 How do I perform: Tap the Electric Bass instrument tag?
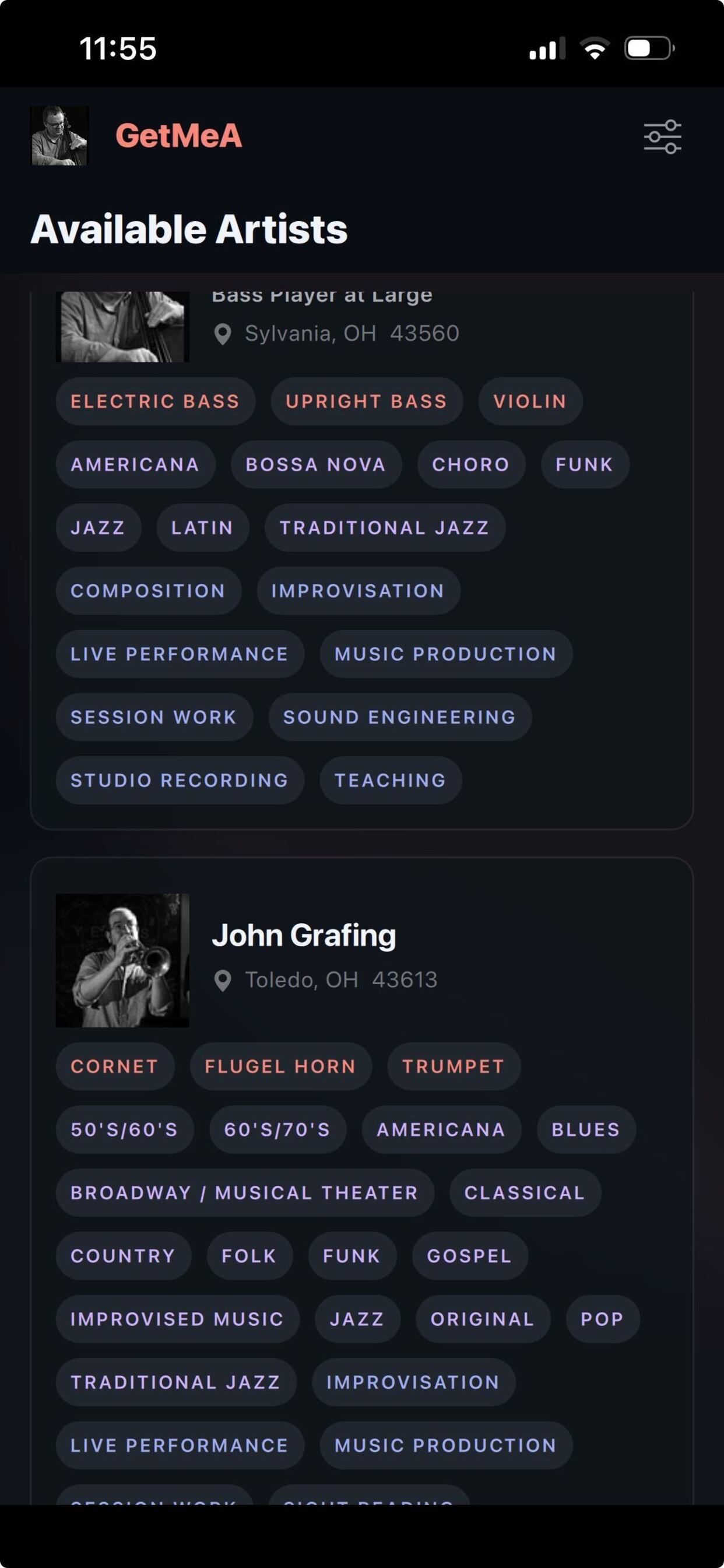coord(155,401)
